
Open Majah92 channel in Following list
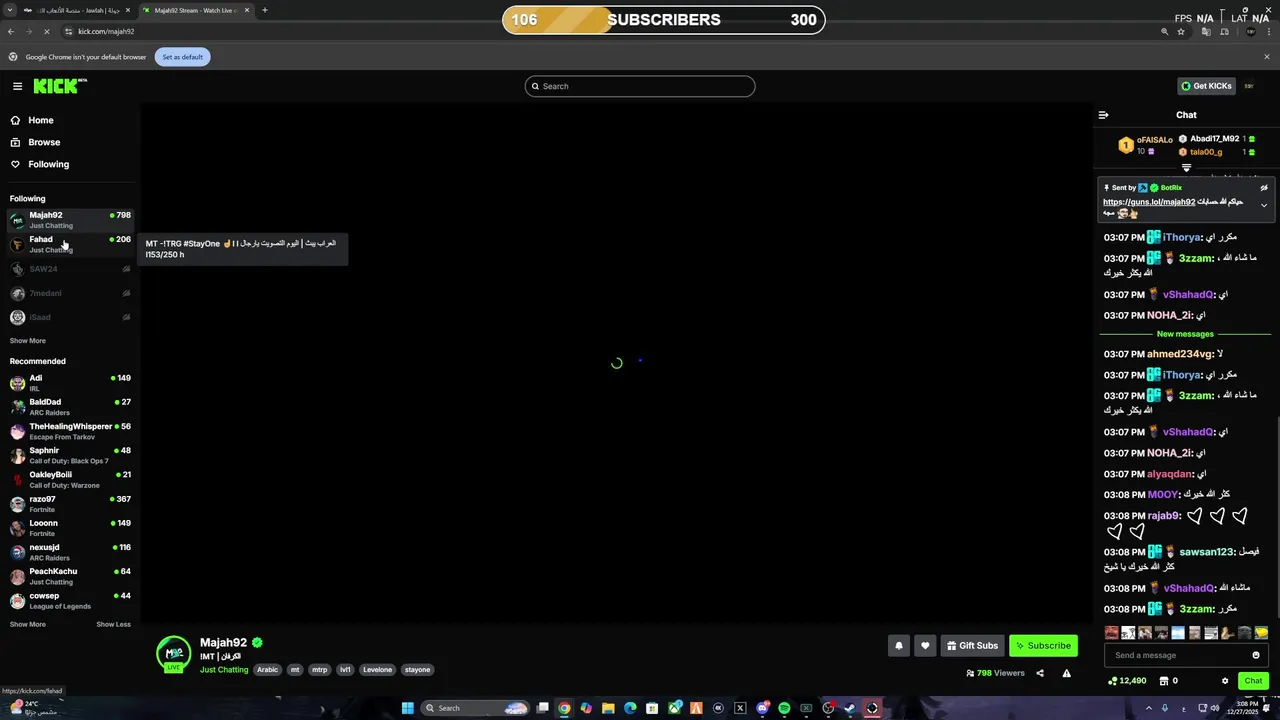click(x=70, y=219)
